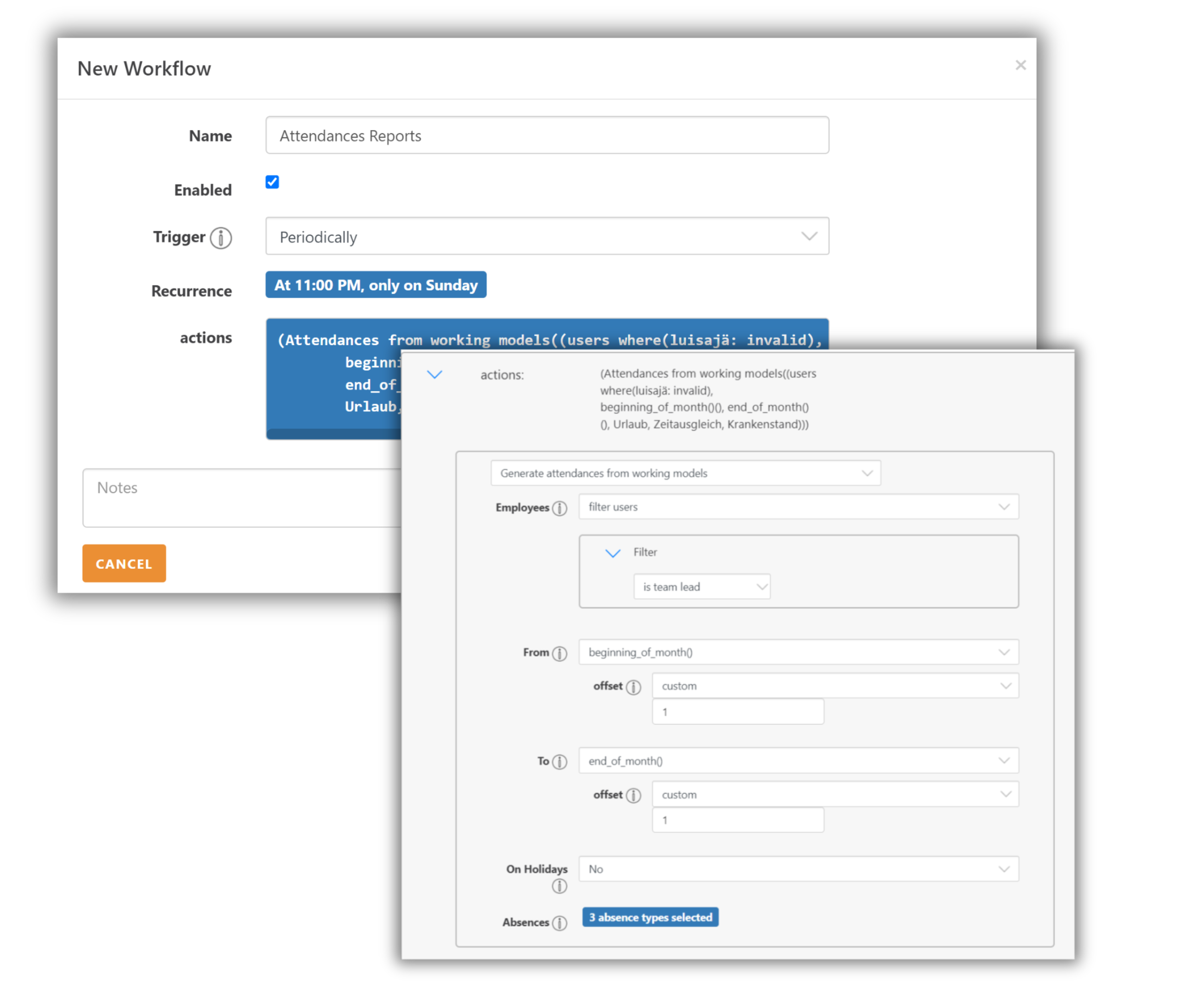Uncheck the Enabled checkbox

[x=273, y=182]
